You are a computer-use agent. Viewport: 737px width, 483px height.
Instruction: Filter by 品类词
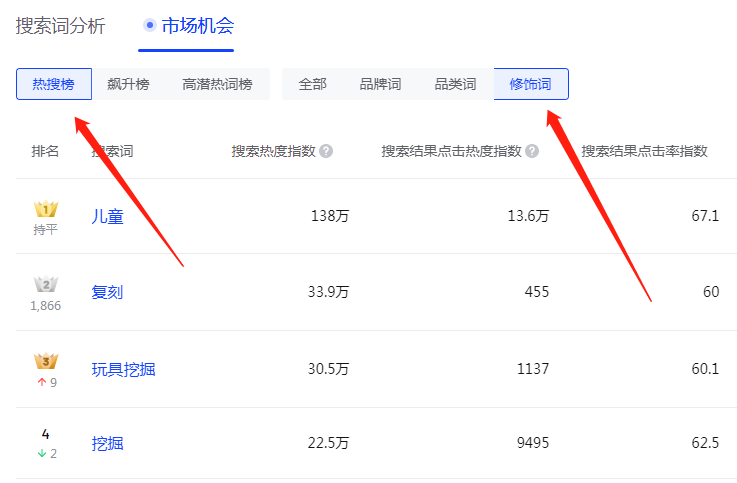point(455,84)
